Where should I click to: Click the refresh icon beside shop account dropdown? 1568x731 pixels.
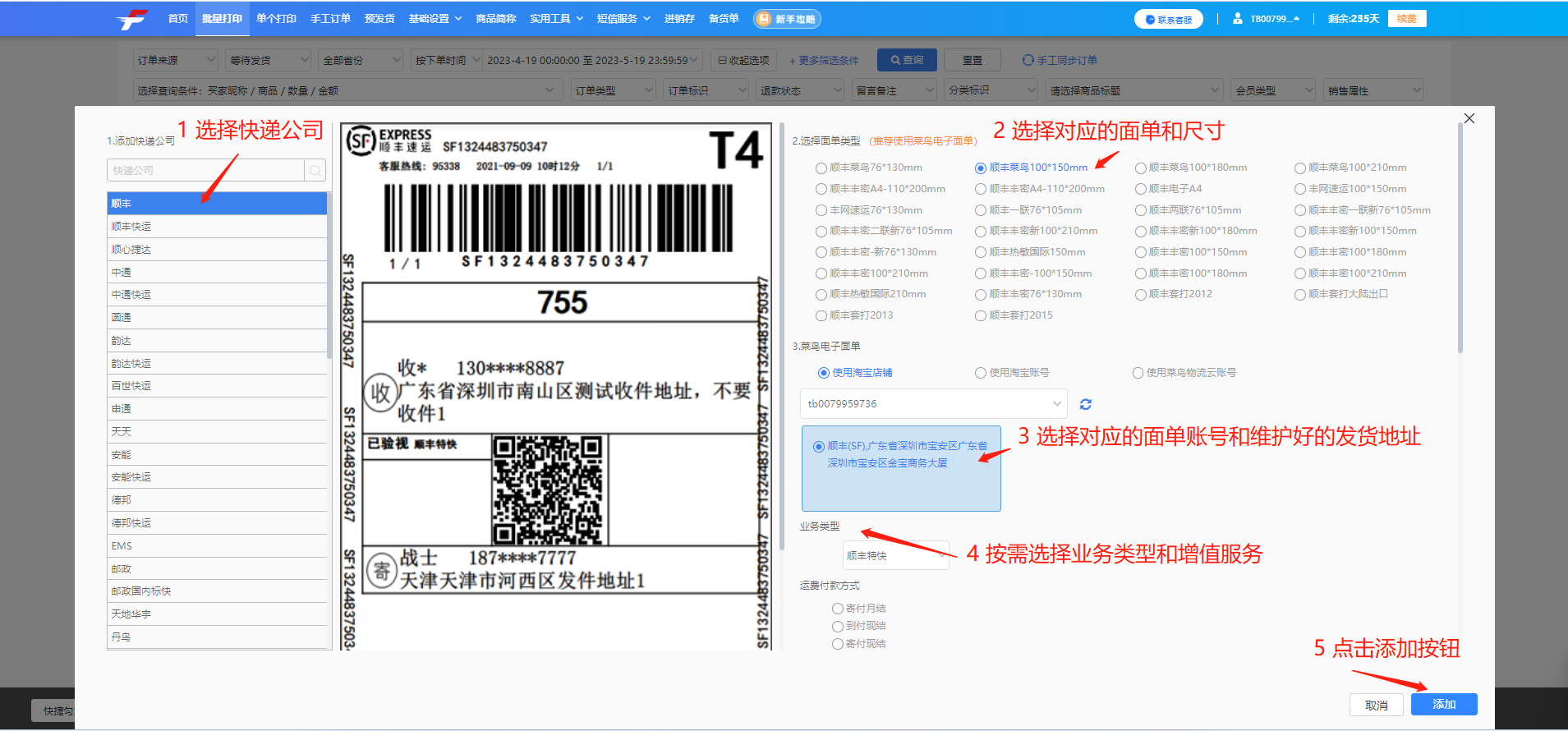click(1085, 404)
